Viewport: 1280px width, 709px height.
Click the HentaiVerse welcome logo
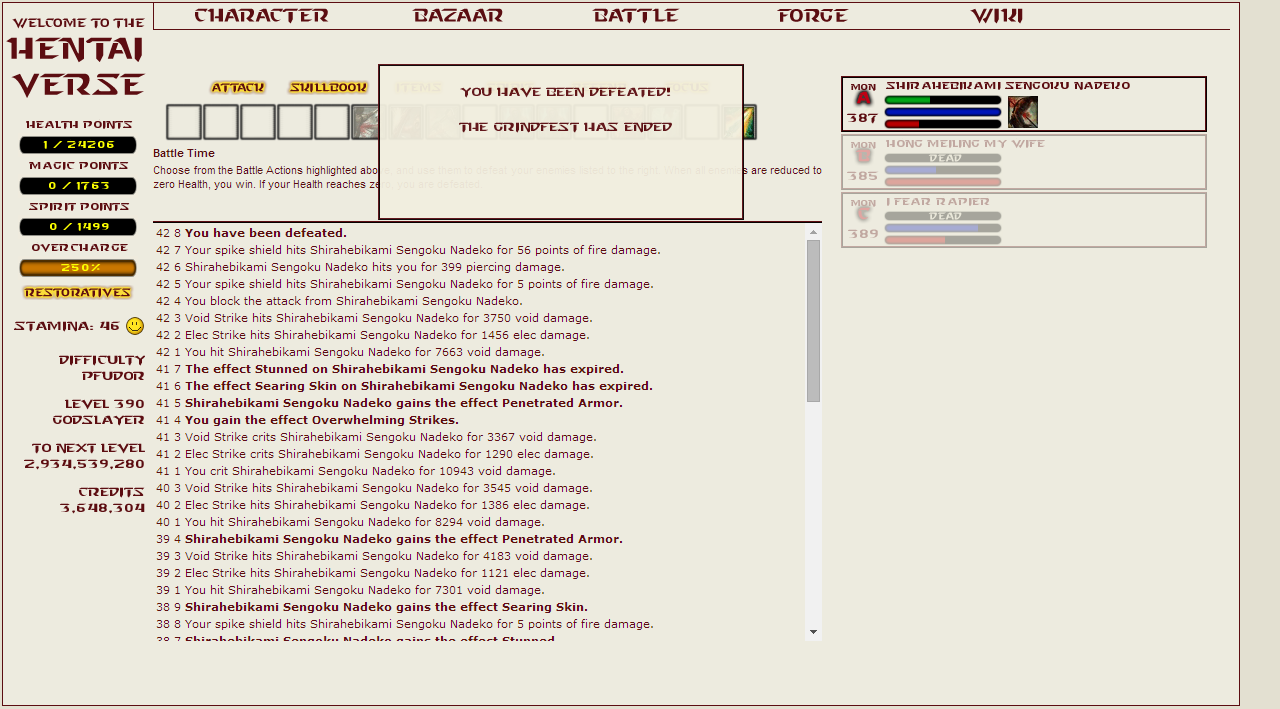77,58
